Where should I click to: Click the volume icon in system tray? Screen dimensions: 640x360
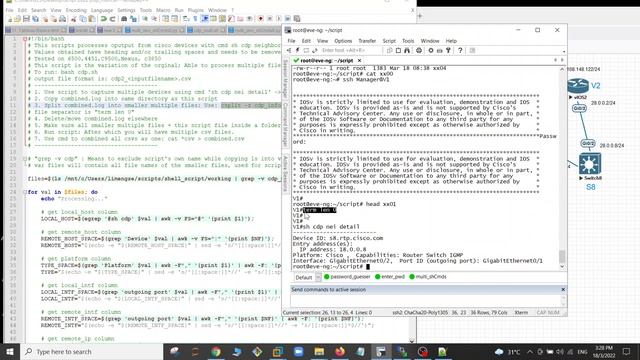click(x=560, y=352)
